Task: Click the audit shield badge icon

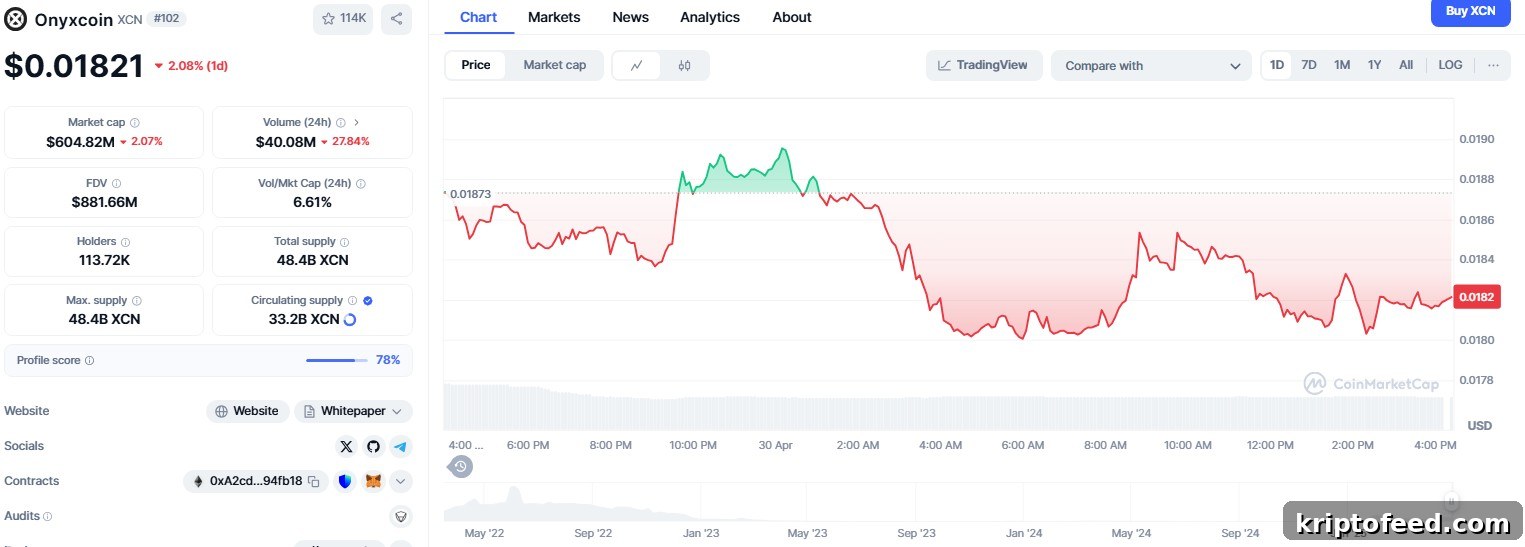Action: pos(400,516)
